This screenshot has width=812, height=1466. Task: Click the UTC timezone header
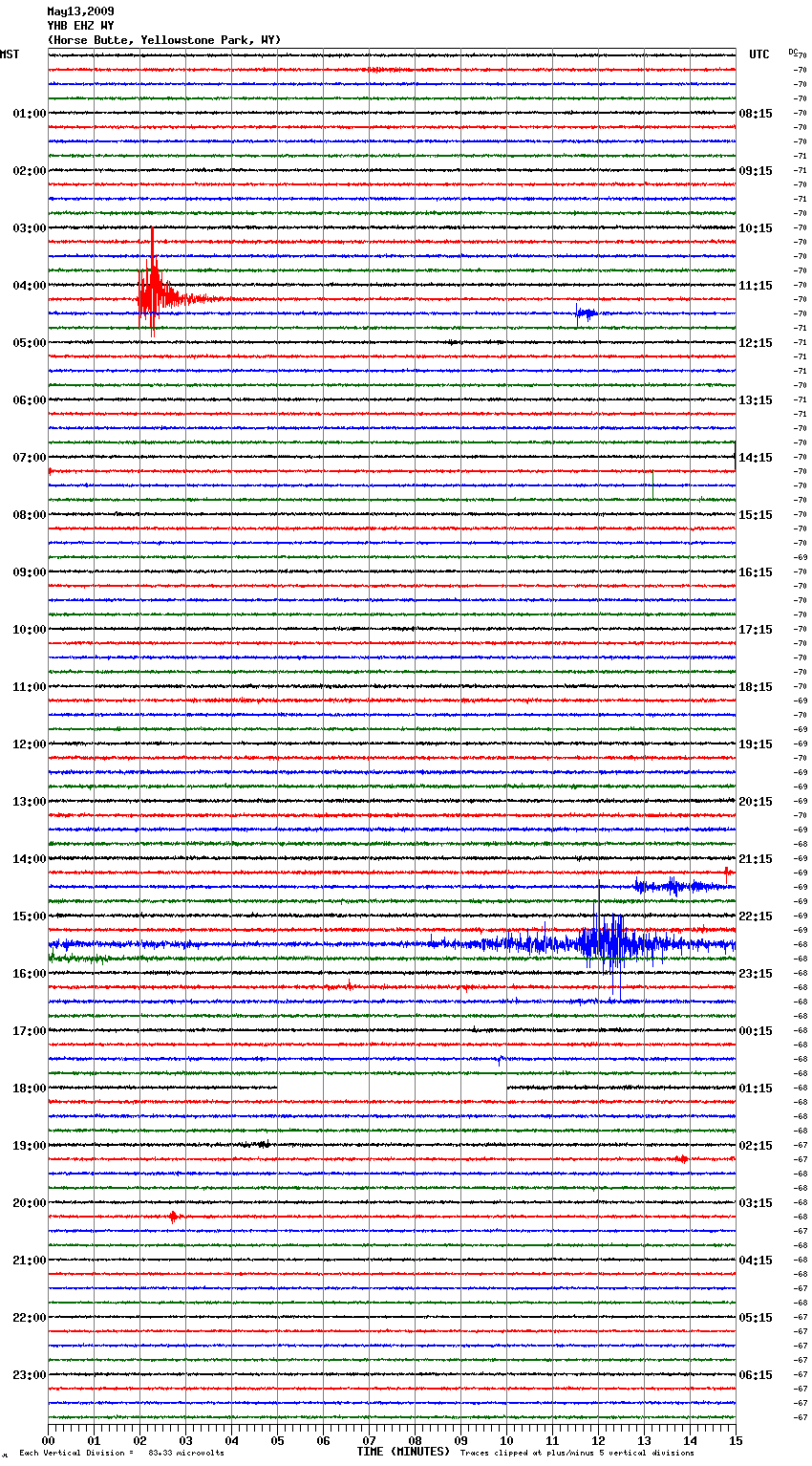[759, 54]
